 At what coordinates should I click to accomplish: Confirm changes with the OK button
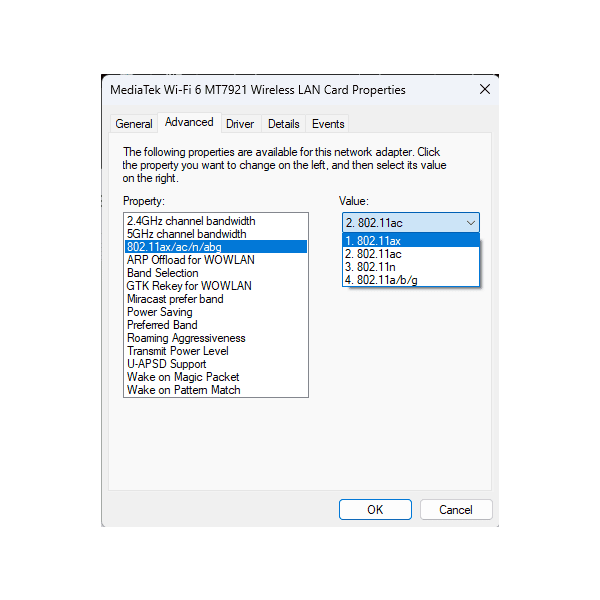pos(375,509)
